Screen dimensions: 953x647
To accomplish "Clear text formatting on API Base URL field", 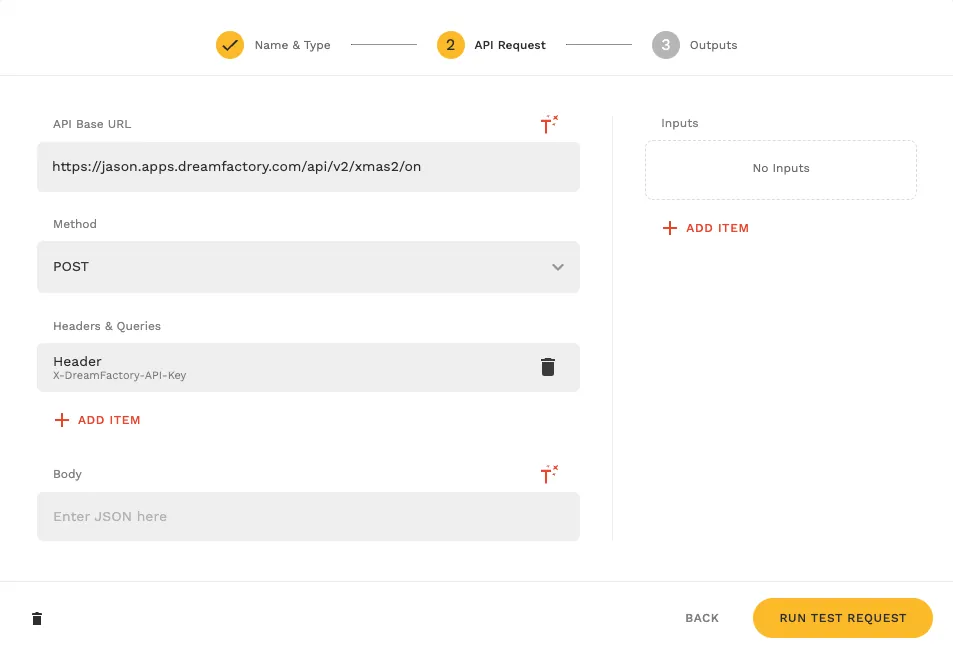I will pos(548,124).
